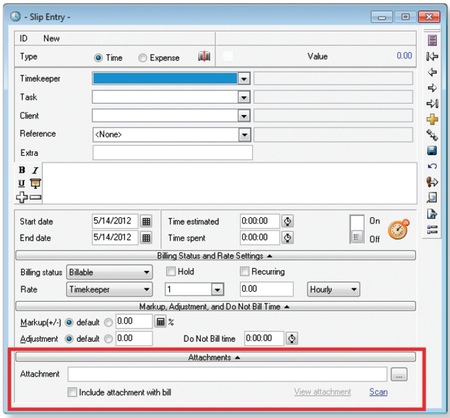450x418 pixels.
Task: Click clock icon next to Time estimated
Action: click(x=287, y=221)
